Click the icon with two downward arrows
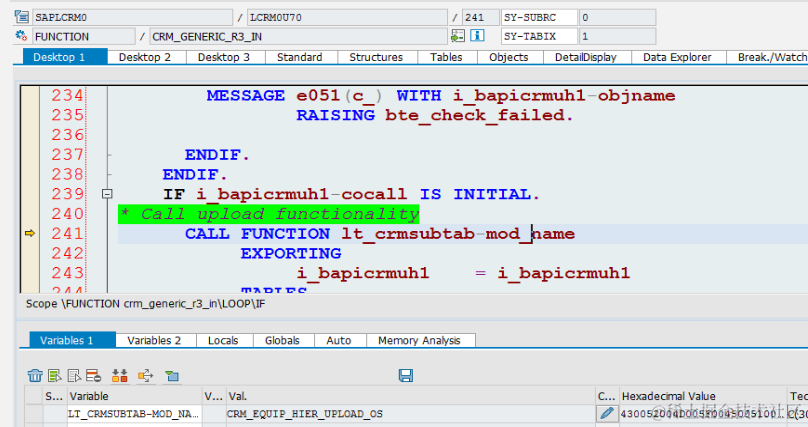 pyautogui.click(x=120, y=375)
